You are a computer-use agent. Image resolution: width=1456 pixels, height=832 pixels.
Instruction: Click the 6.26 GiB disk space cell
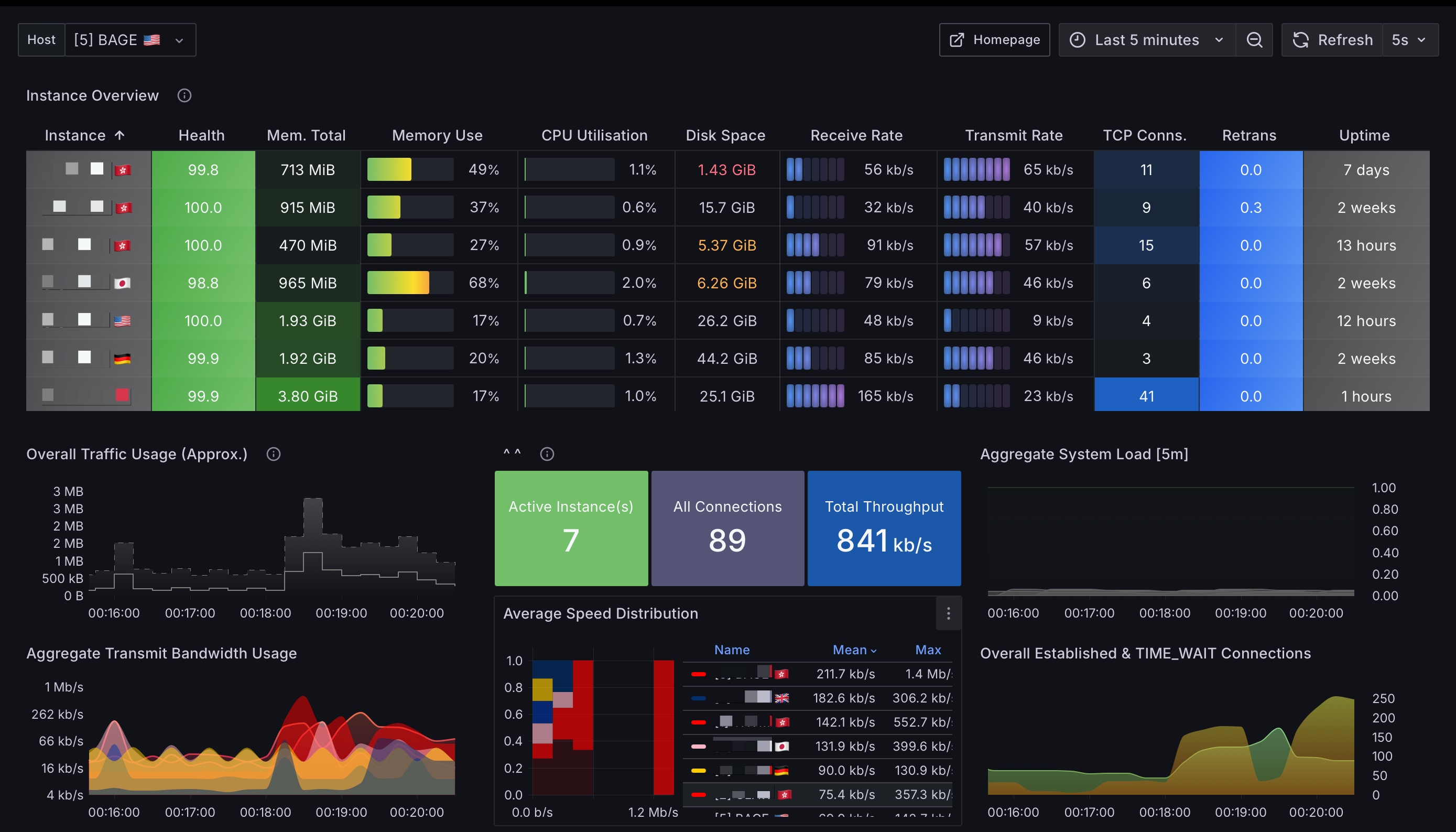pyautogui.click(x=726, y=283)
